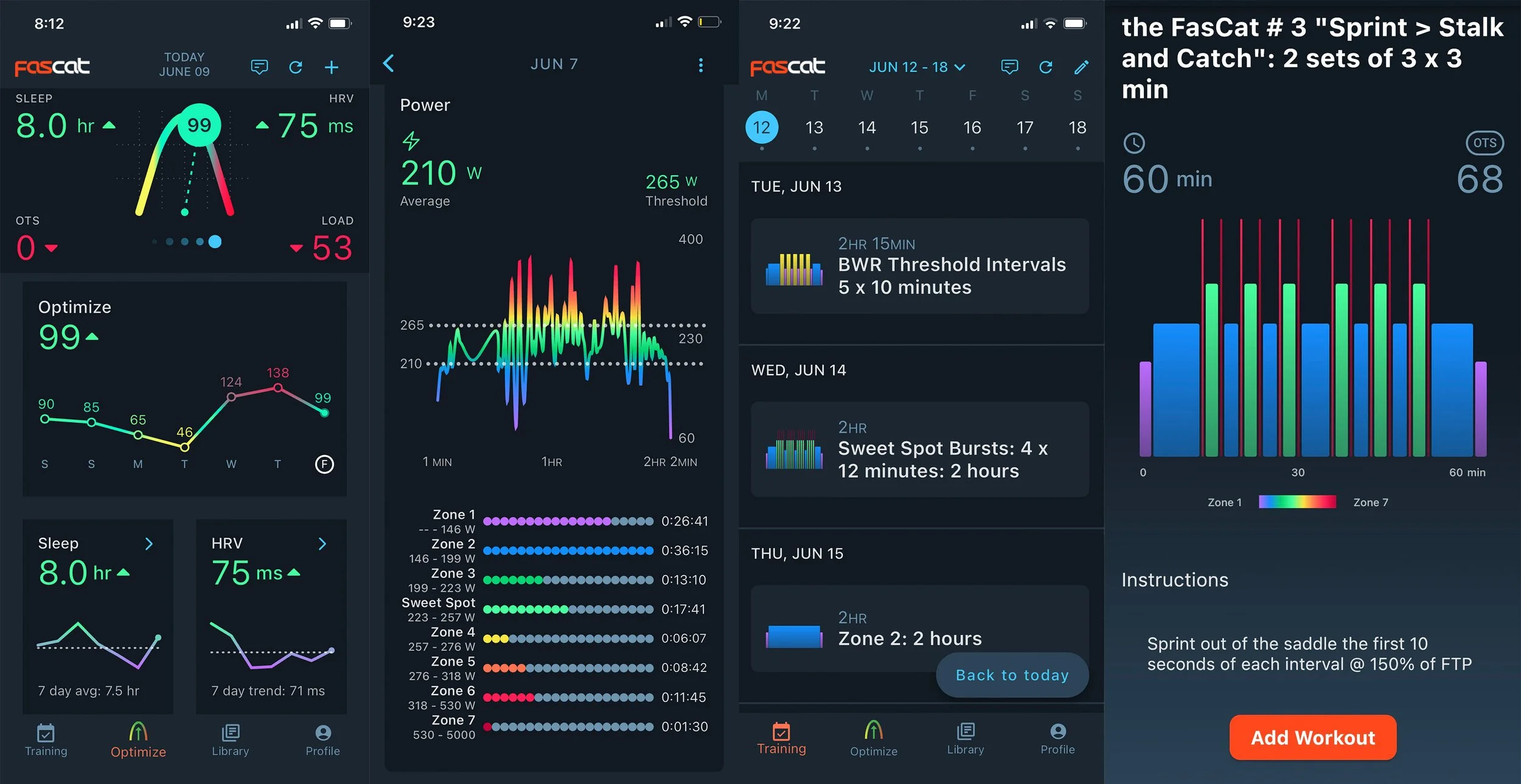Tap the largest page indicator dot under gauge
This screenshot has width=1521, height=784.
(215, 241)
